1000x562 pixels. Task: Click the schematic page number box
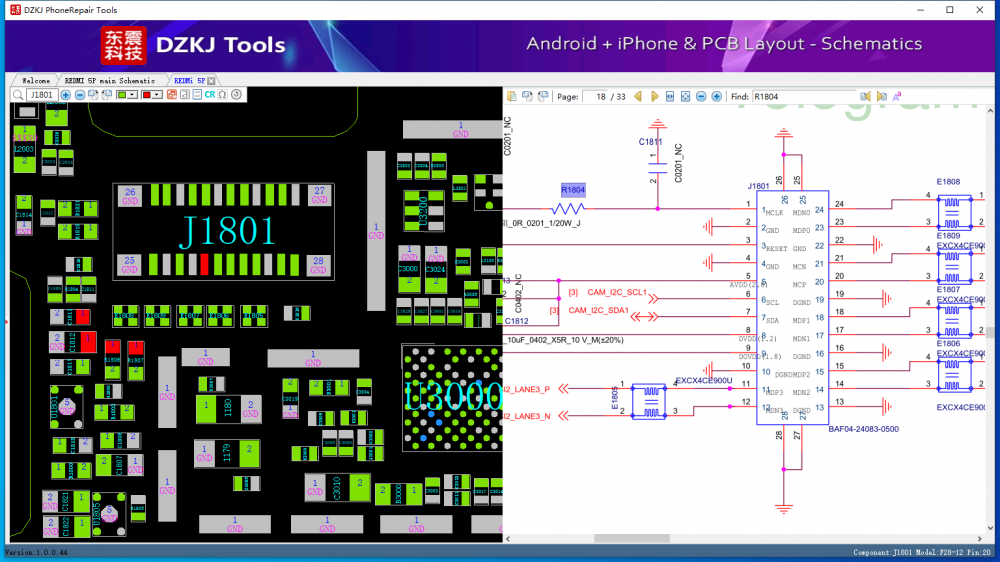coord(599,97)
